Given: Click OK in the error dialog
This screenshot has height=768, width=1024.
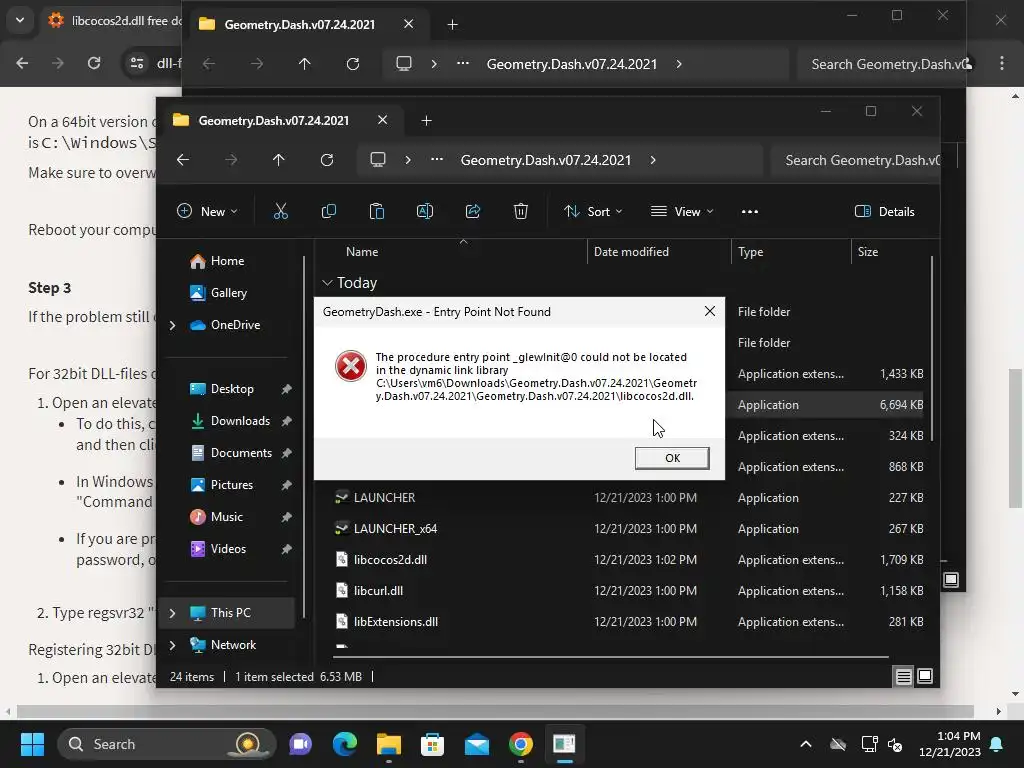Looking at the screenshot, I should pos(672,458).
